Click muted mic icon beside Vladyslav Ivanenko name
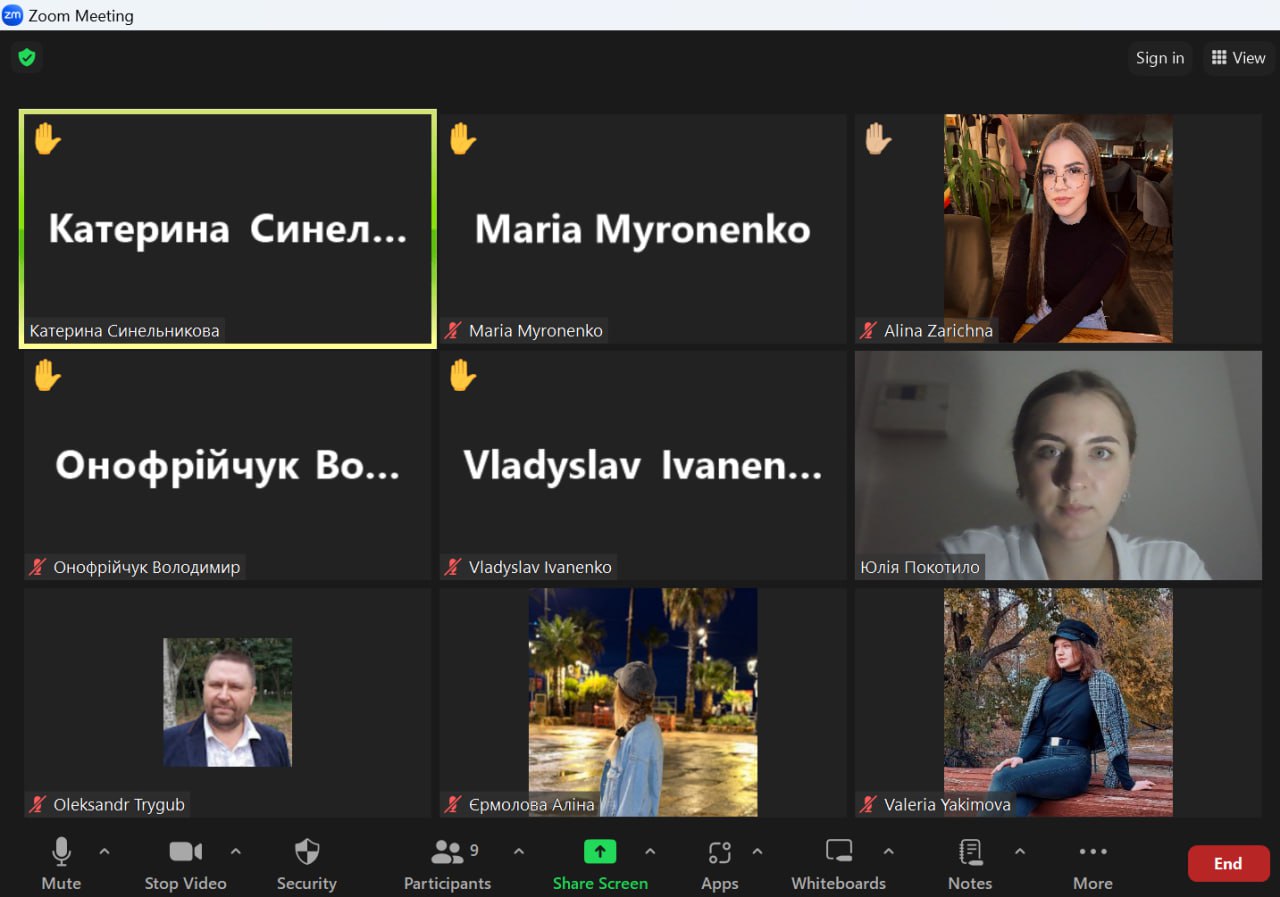The width and height of the screenshot is (1280, 897). pyautogui.click(x=454, y=567)
